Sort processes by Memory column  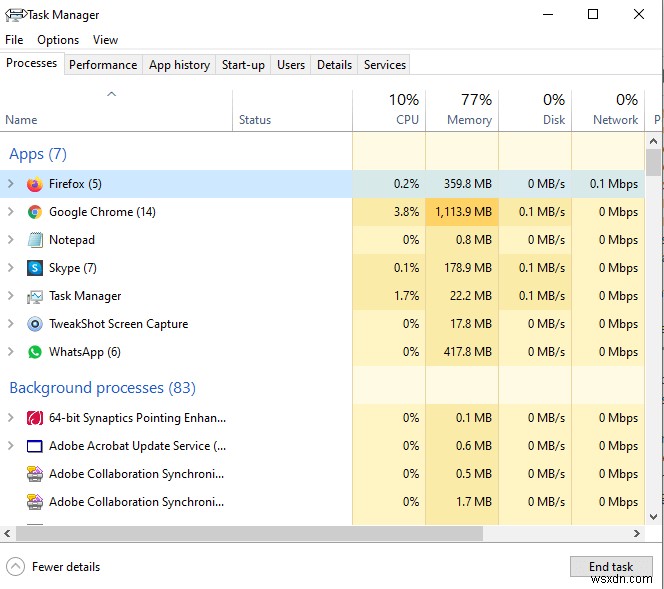[x=461, y=110]
